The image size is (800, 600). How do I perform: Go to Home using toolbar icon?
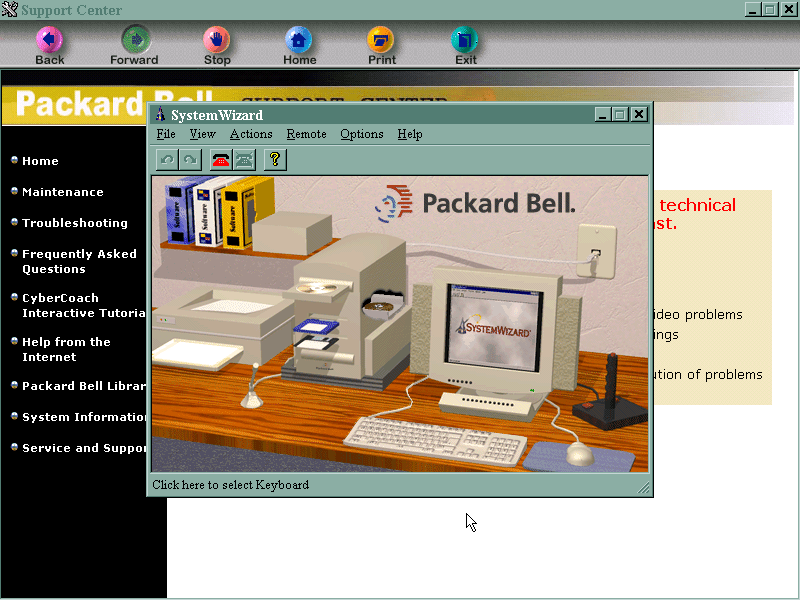pyautogui.click(x=299, y=40)
